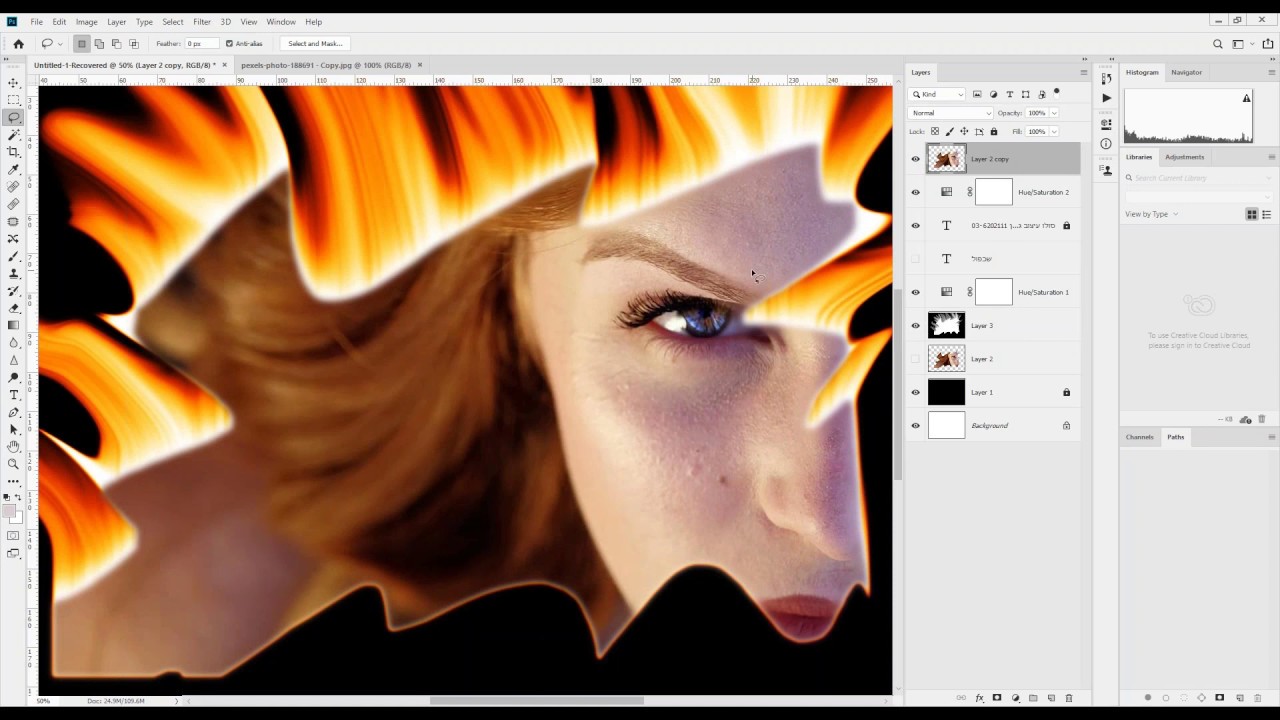The height and width of the screenshot is (720, 1280).
Task: Open the Search icon in top bar
Action: pos(1217,44)
